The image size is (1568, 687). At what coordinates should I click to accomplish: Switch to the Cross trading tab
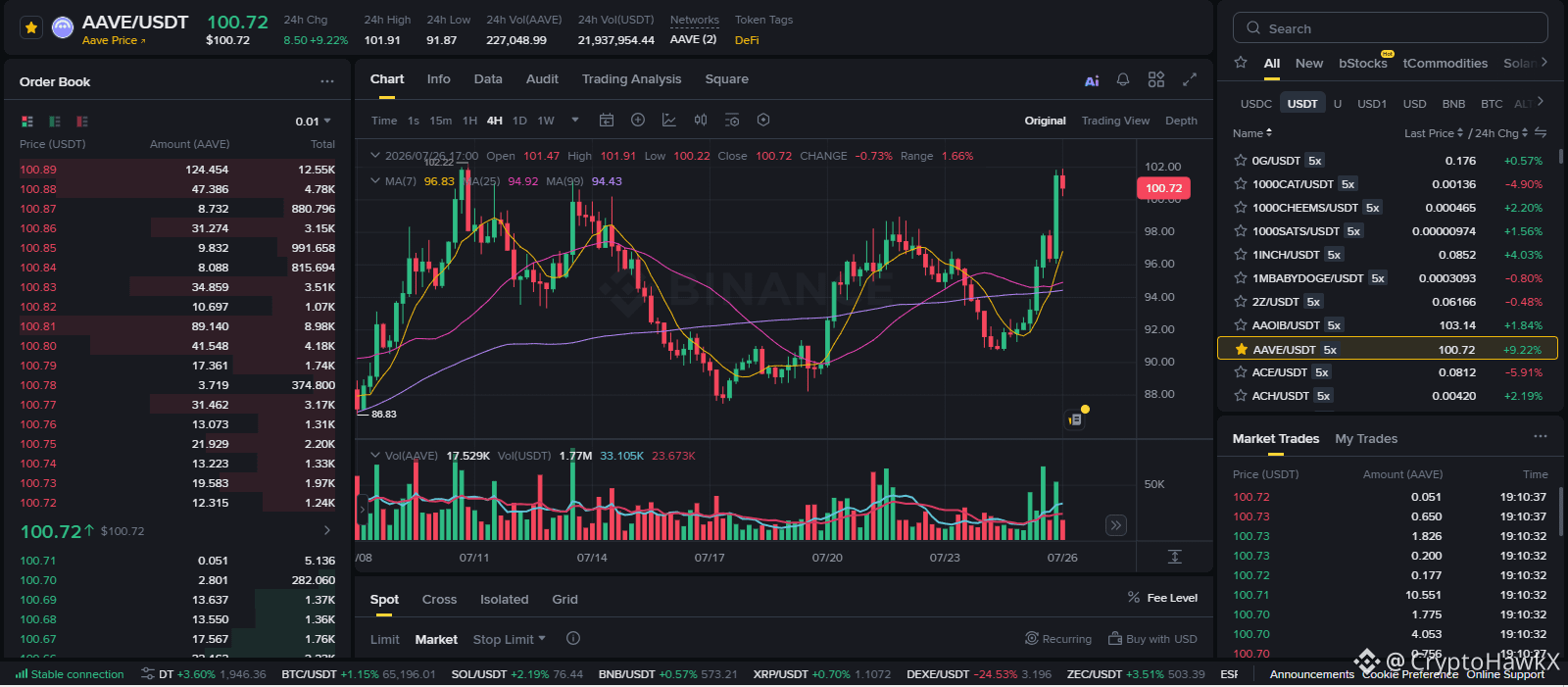pos(439,599)
